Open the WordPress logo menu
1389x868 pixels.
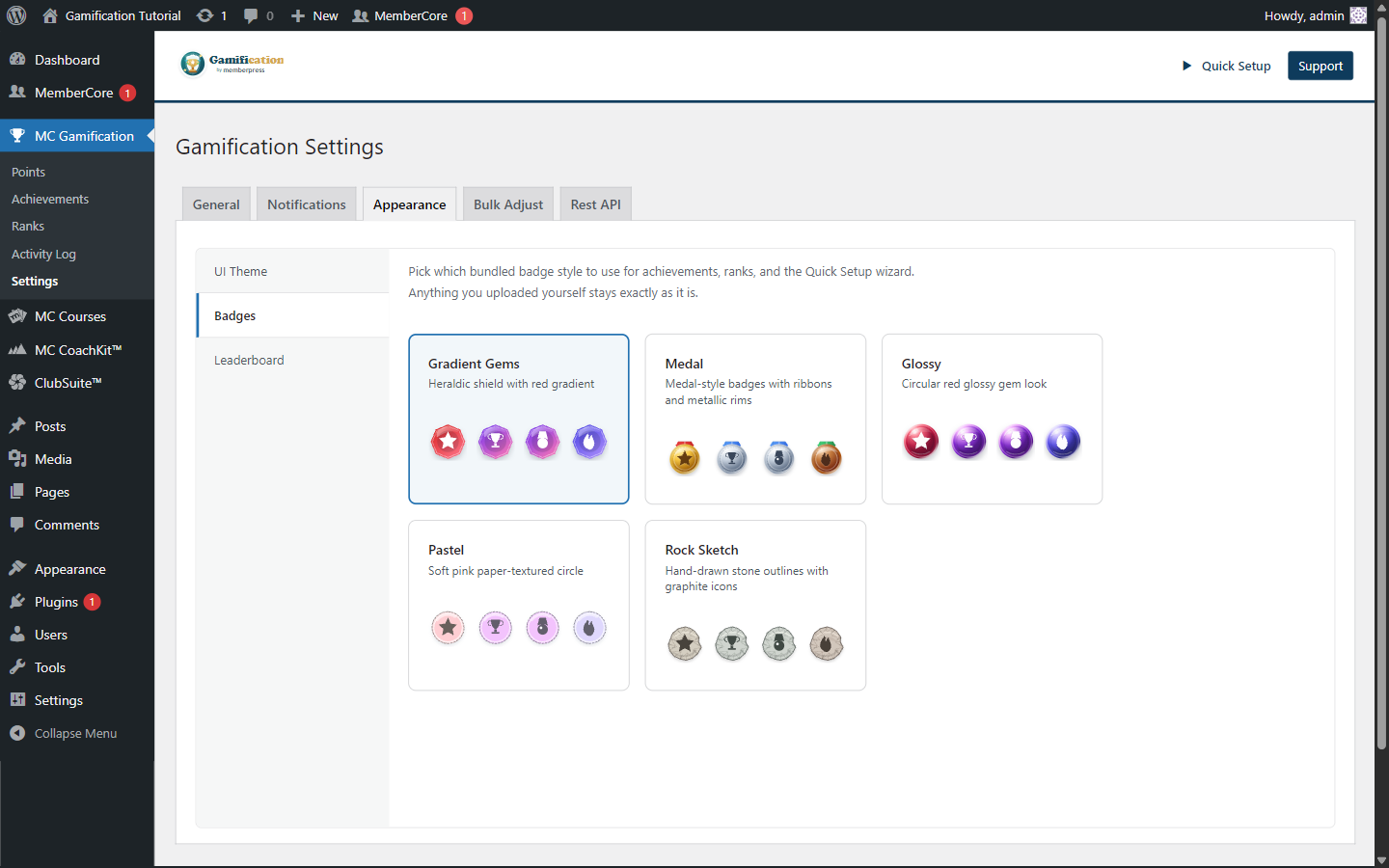point(16,15)
